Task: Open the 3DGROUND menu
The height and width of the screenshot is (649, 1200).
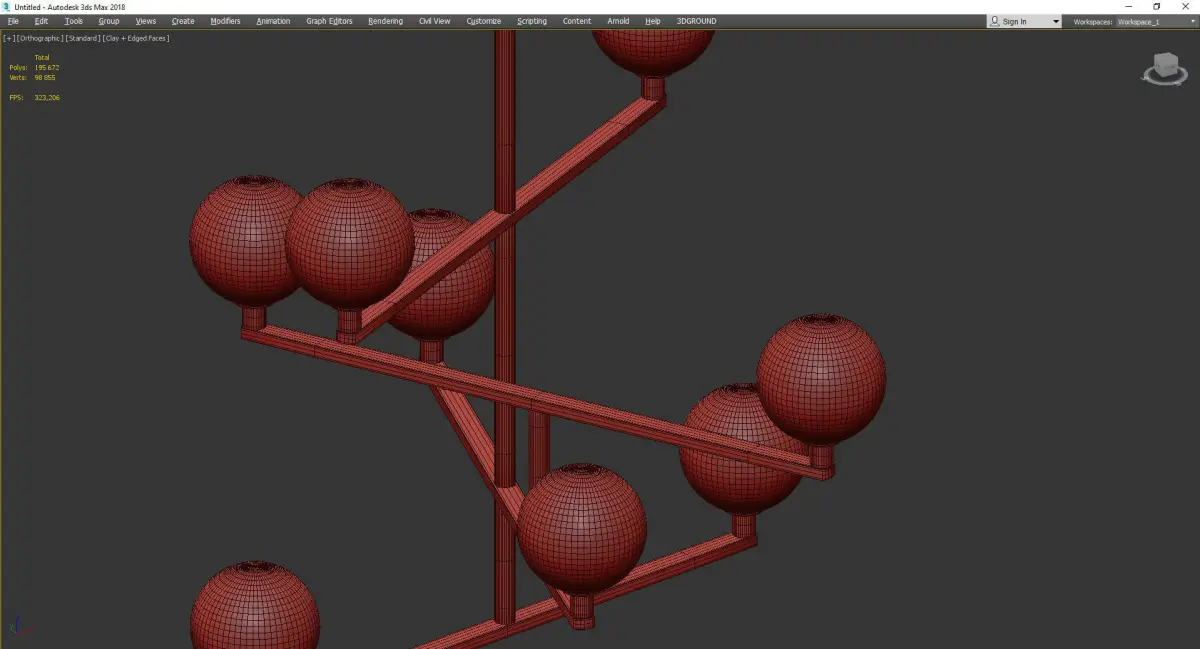Action: [696, 21]
